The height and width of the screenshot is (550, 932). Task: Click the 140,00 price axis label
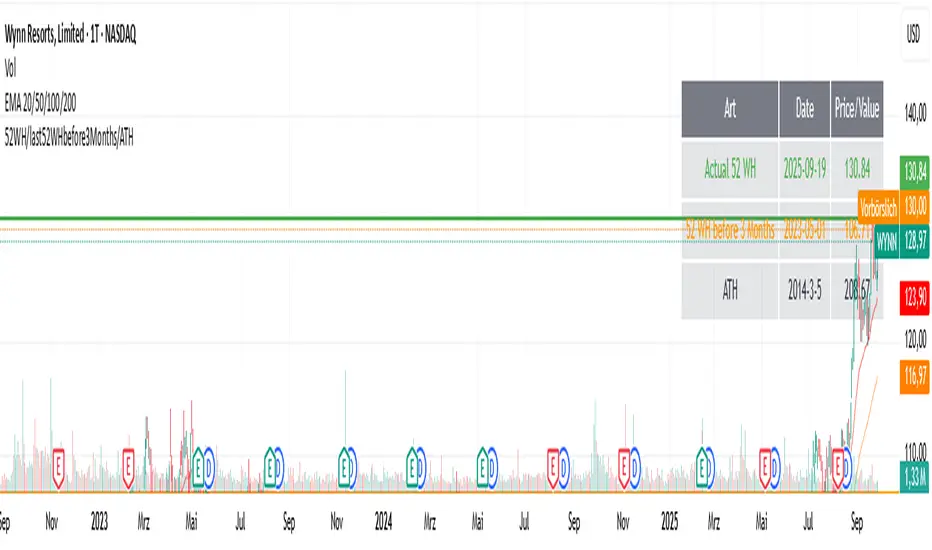point(915,113)
